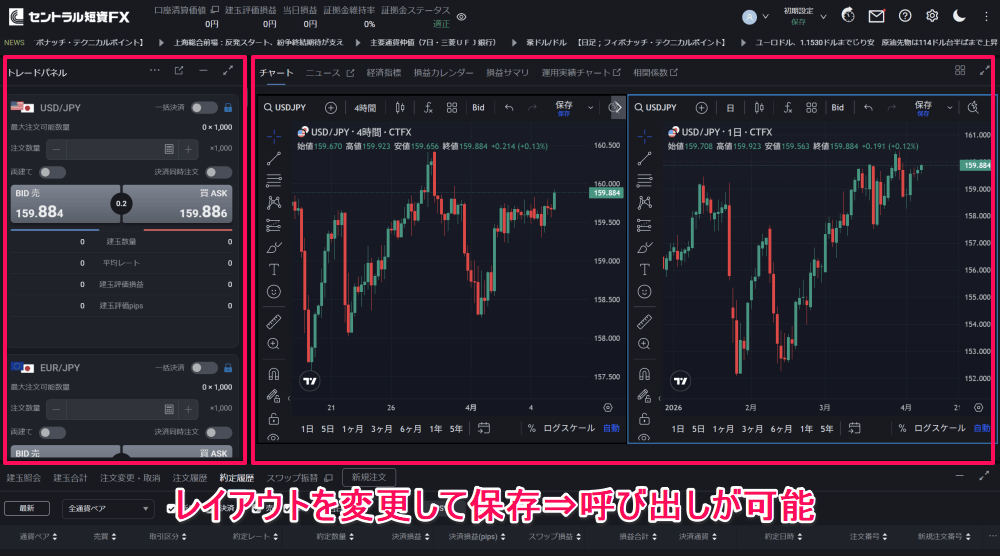
Task: Switch to the 損益サマリ tab
Action: pyautogui.click(x=508, y=73)
